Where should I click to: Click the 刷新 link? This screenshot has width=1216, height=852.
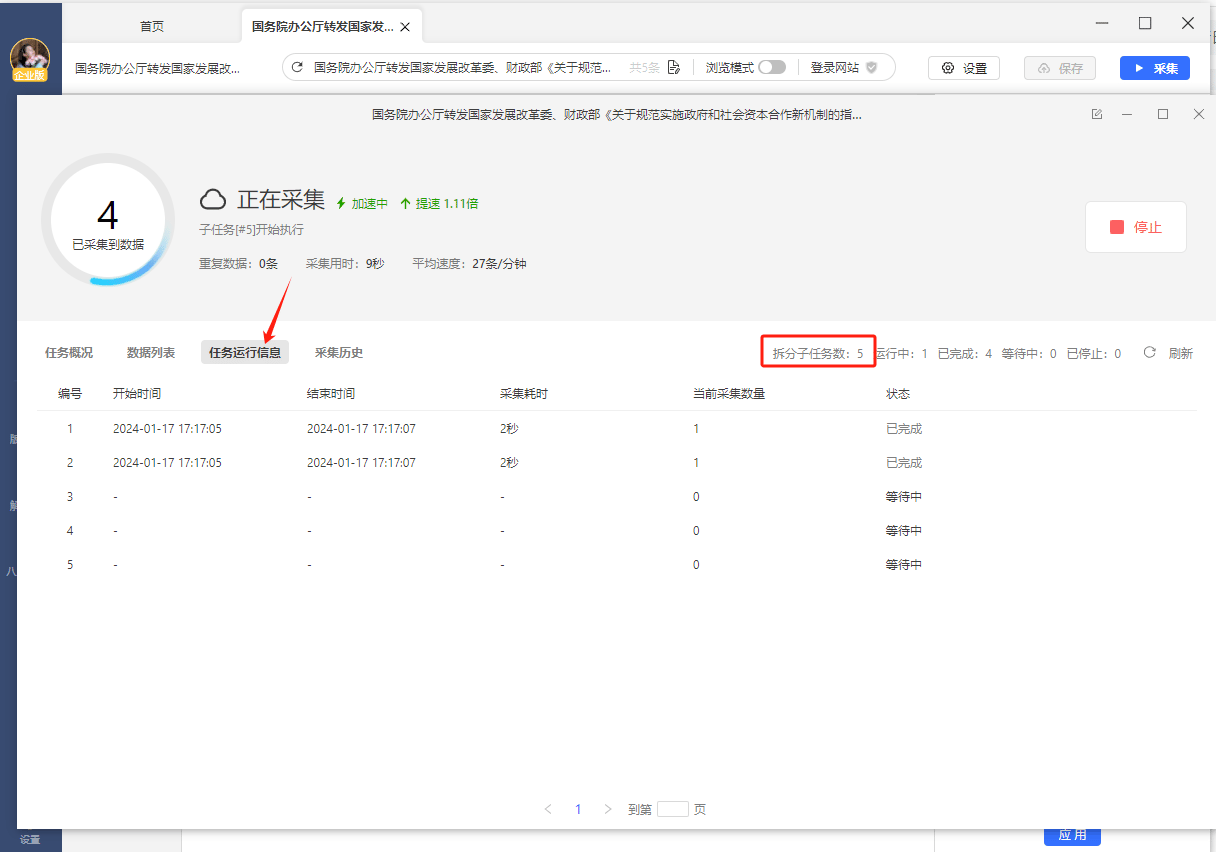tap(1181, 354)
